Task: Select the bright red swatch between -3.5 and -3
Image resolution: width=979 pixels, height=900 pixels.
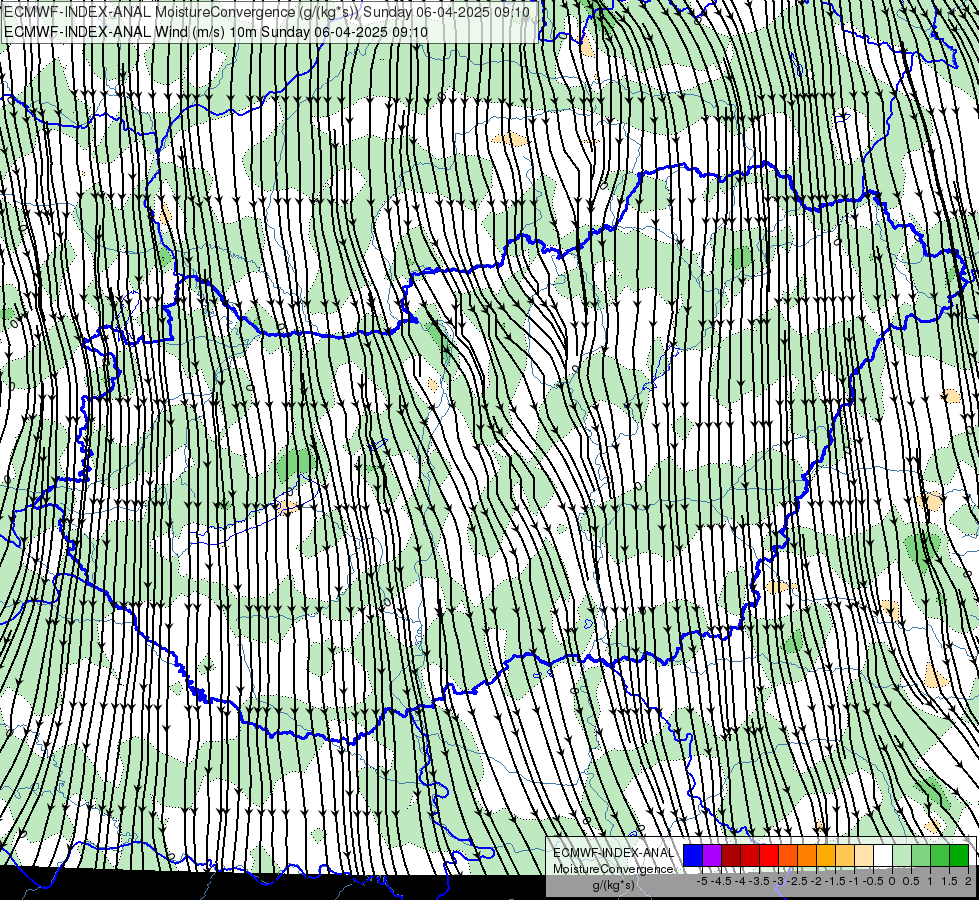Action: [x=769, y=855]
